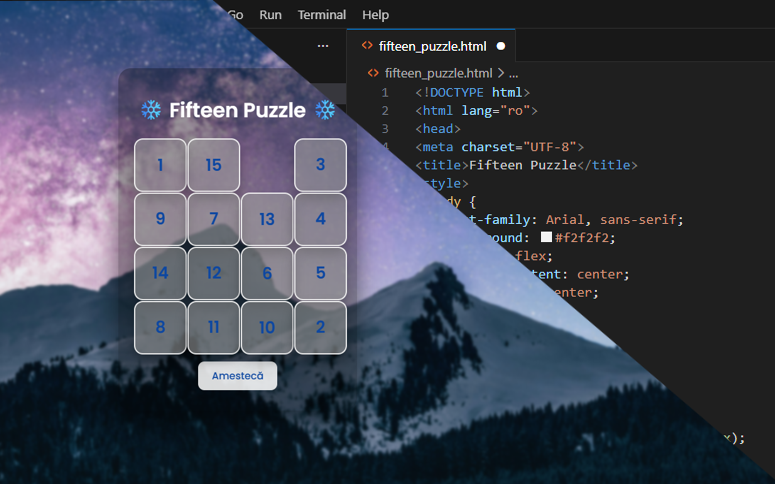Expand the breadcrumb ellipsis after the filename
Screen dimensions: 775x484
click(x=514, y=73)
